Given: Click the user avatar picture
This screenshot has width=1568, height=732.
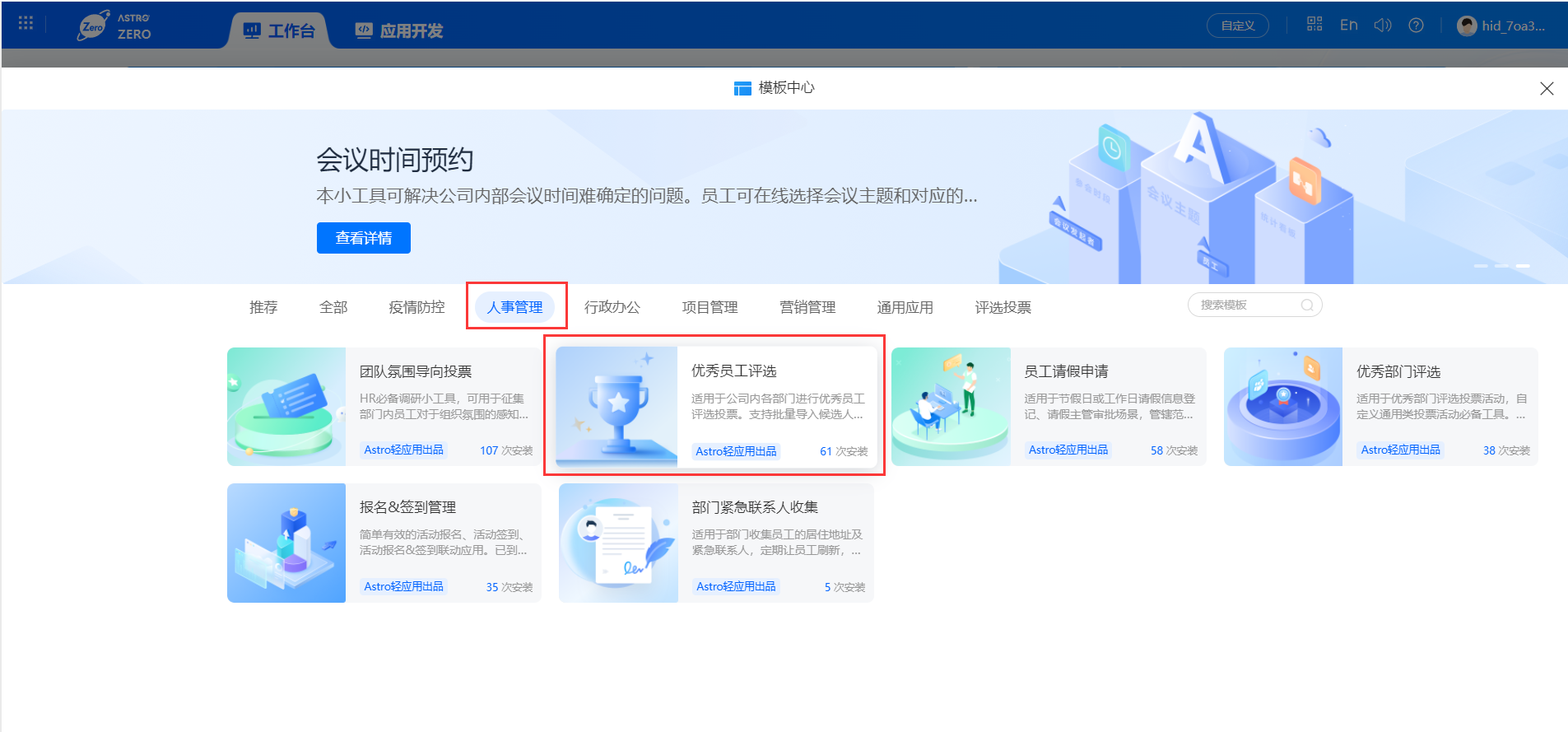Looking at the screenshot, I should pos(1467,26).
